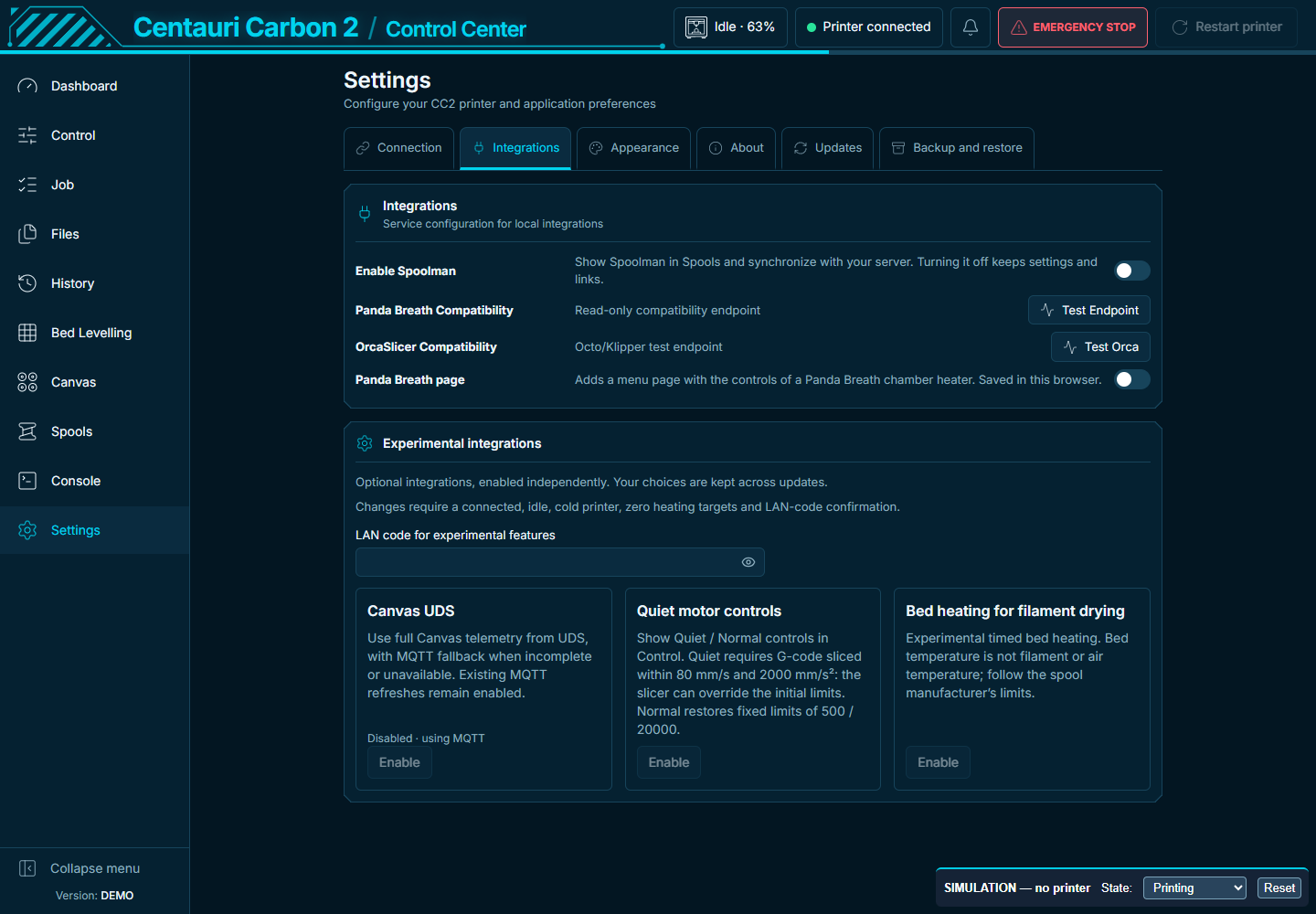
Task: Click the Test Orca button
Action: pyautogui.click(x=1100, y=346)
